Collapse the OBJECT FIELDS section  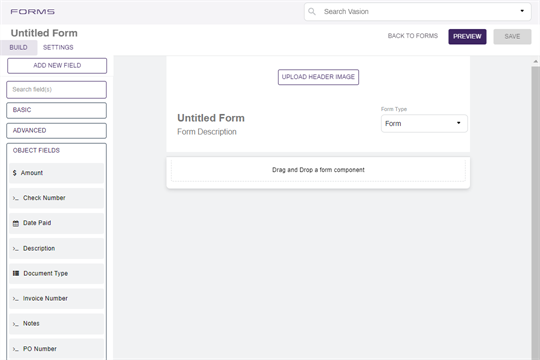[36, 151]
